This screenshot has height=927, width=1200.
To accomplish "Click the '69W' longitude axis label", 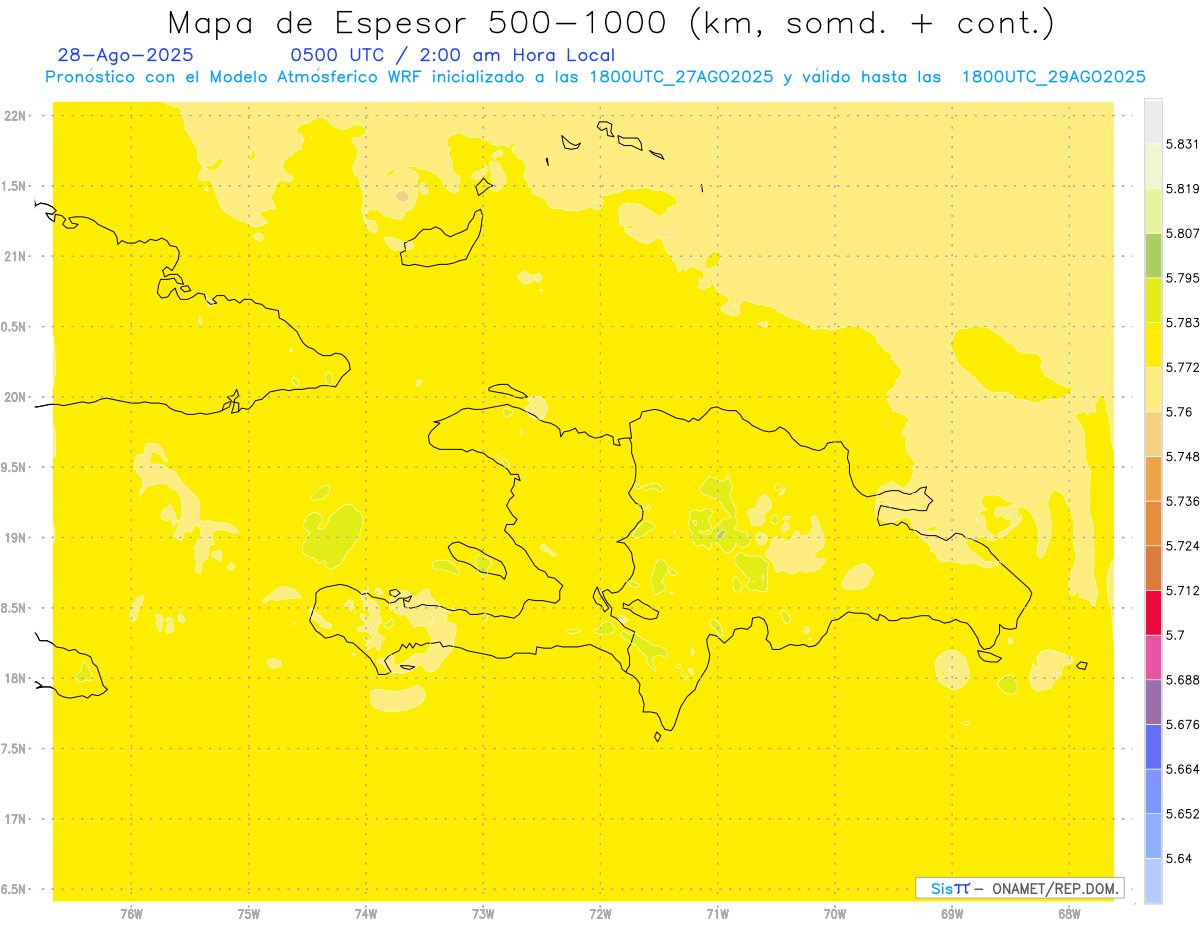I will coord(951,914).
